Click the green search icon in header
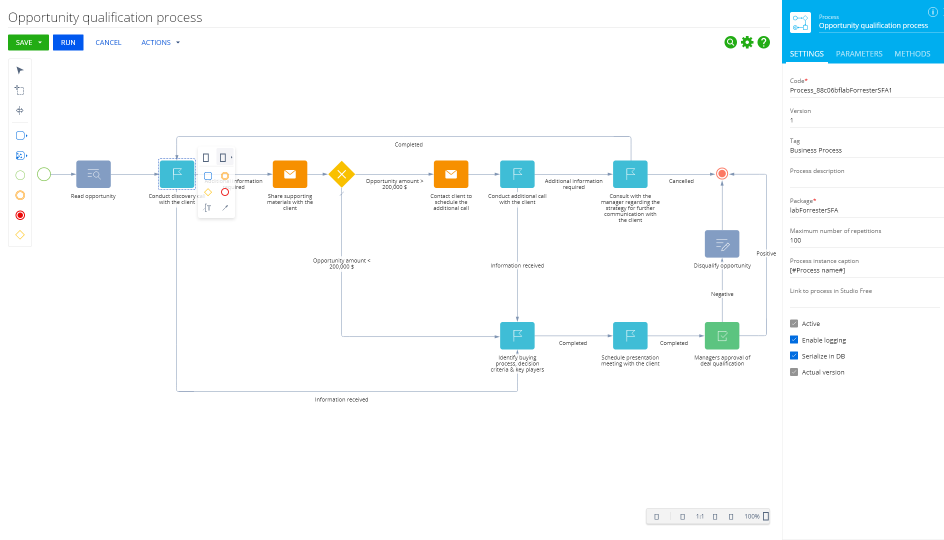The image size is (944, 540). 731,42
